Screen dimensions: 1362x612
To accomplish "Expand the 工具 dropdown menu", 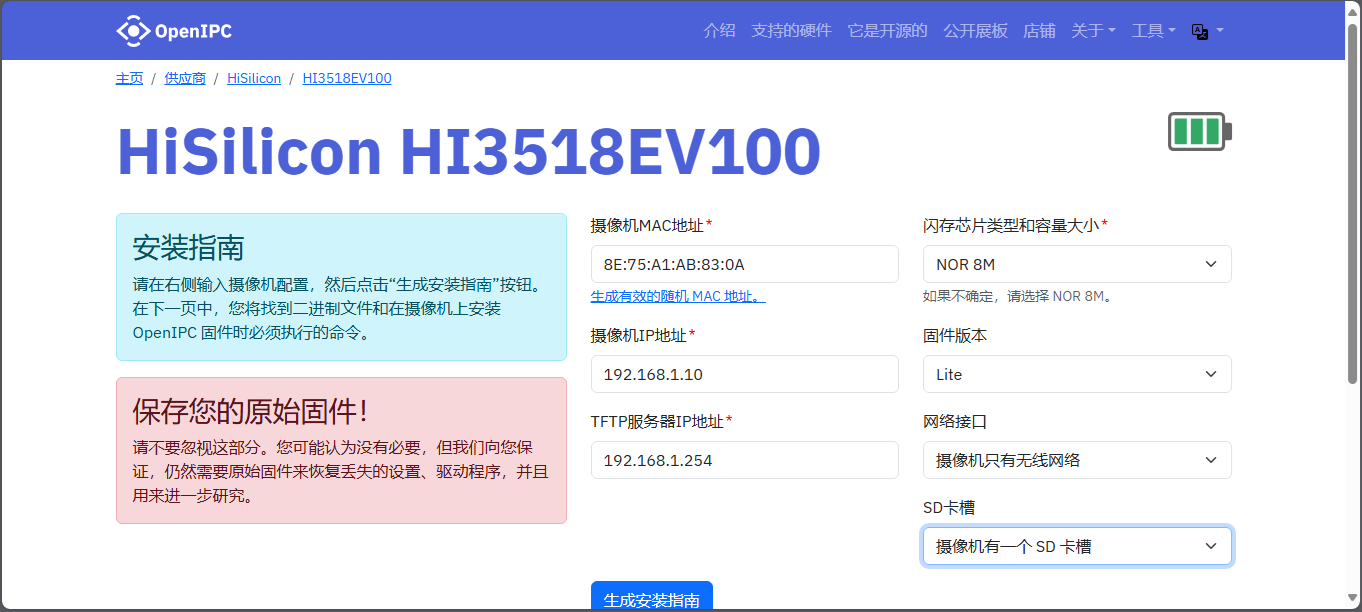I will 1153,31.
